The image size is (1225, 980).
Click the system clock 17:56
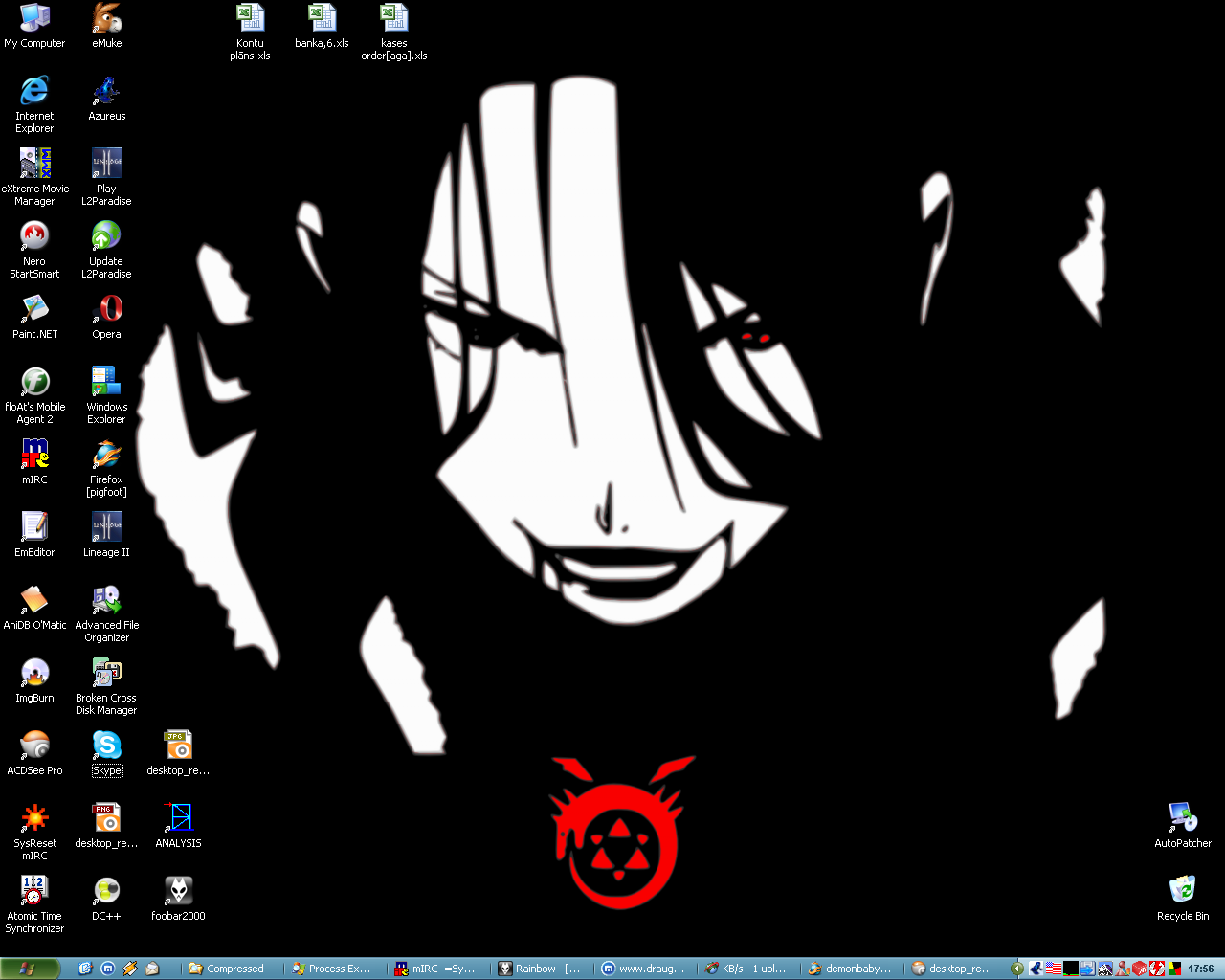(1200, 969)
